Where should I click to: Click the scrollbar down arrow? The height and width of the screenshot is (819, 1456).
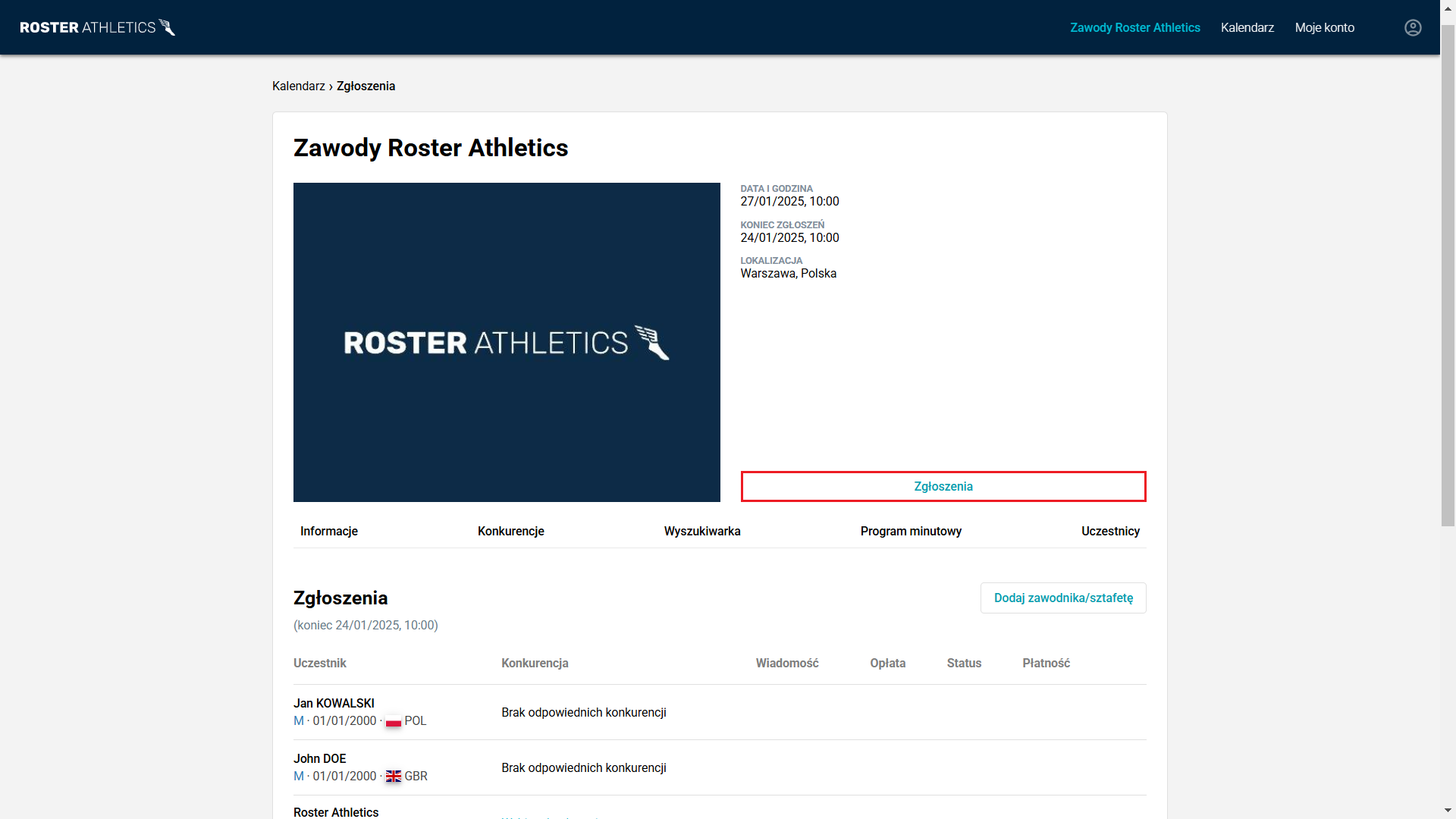coord(1448,811)
